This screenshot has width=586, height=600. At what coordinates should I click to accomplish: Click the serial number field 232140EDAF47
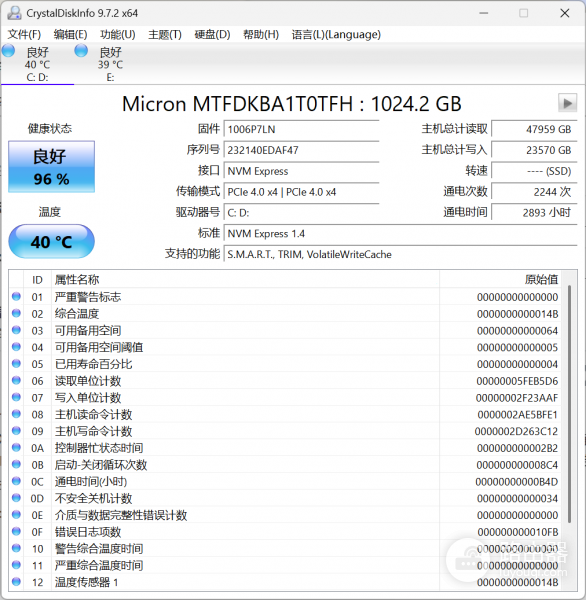pyautogui.click(x=301, y=150)
